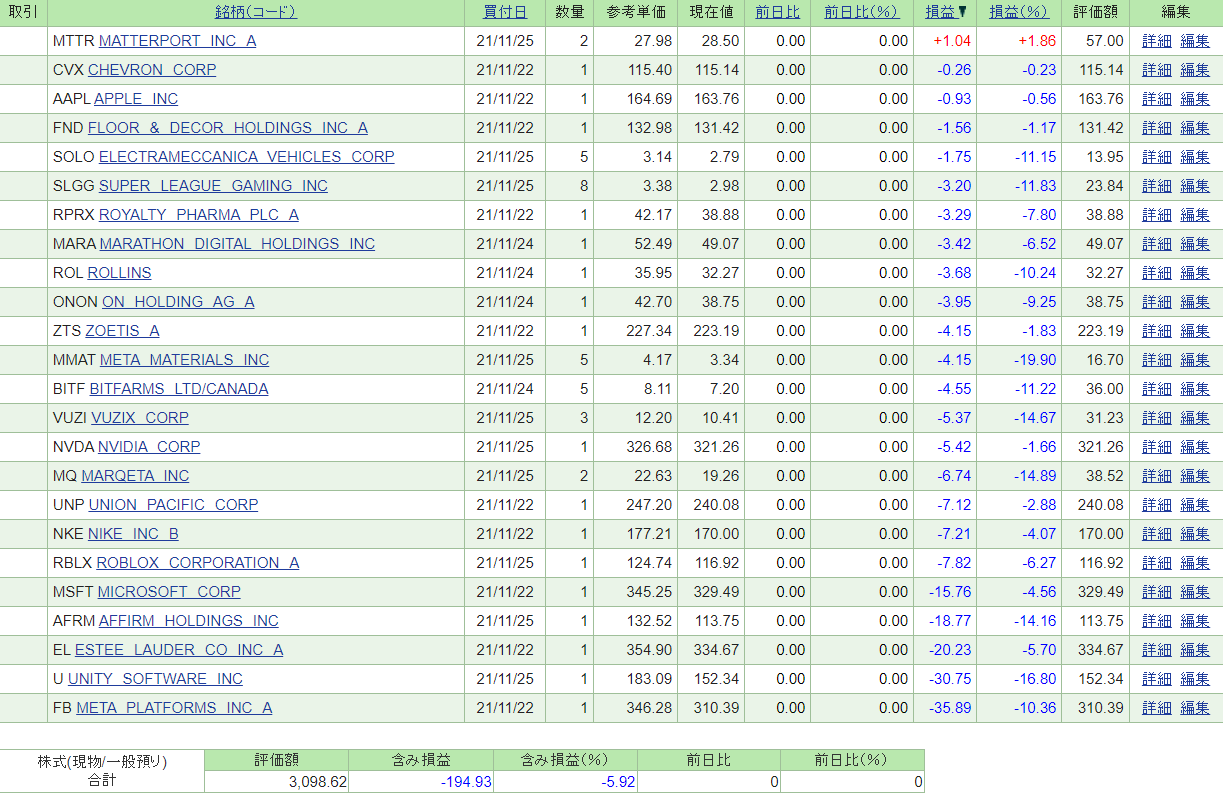Viewport: 1223px width, 793px height.
Task: Sort by 銘柄(コード) column header
Action: 256,12
